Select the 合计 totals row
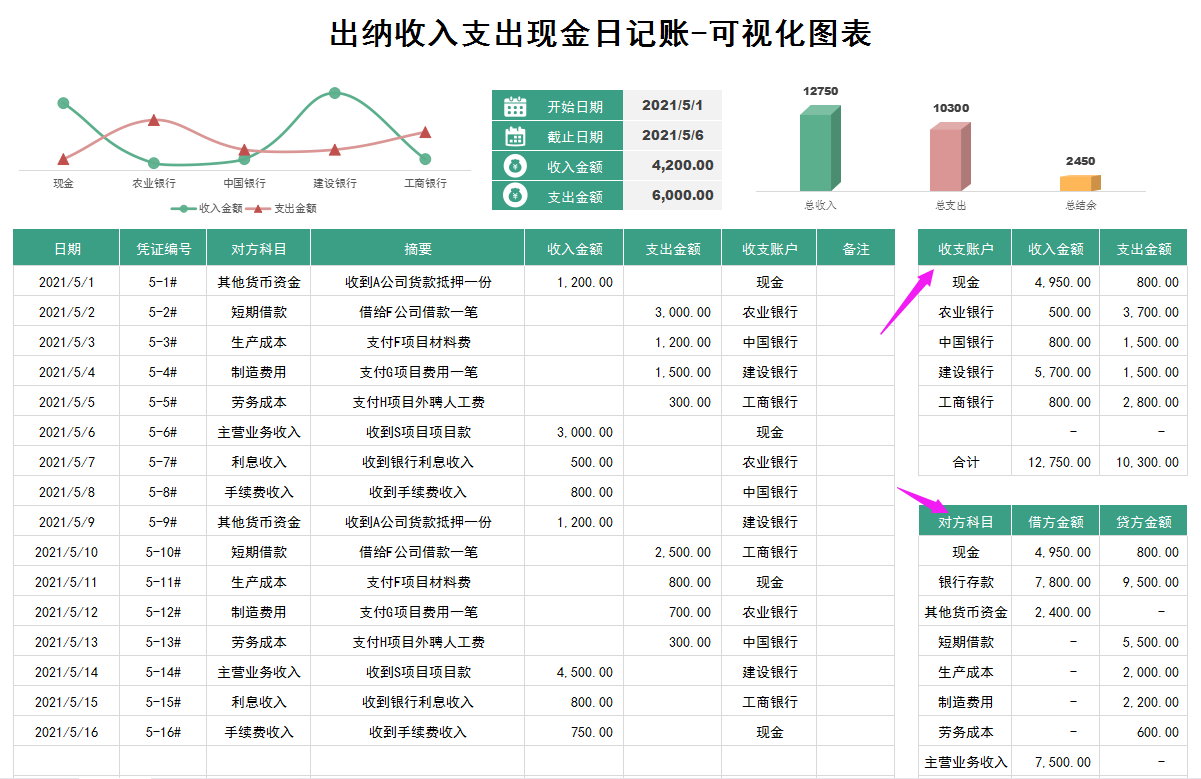The image size is (1201, 779). [x=966, y=462]
